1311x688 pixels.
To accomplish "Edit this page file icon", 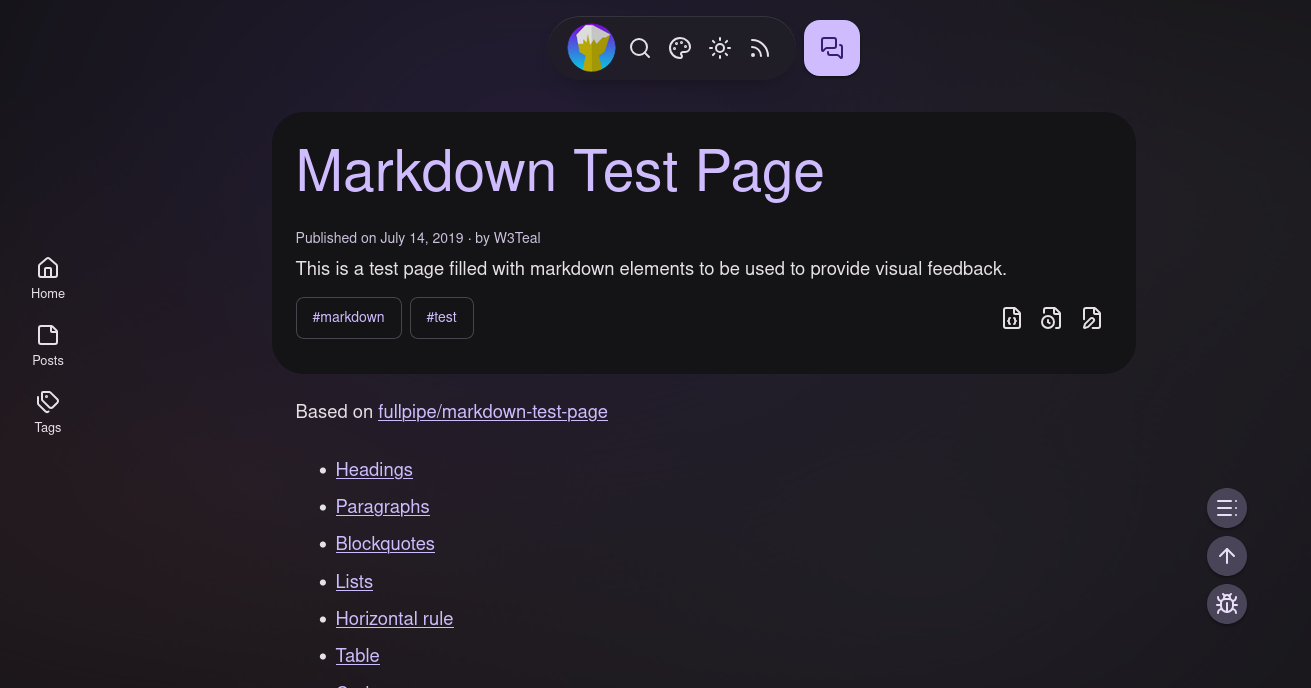I will click(1092, 318).
